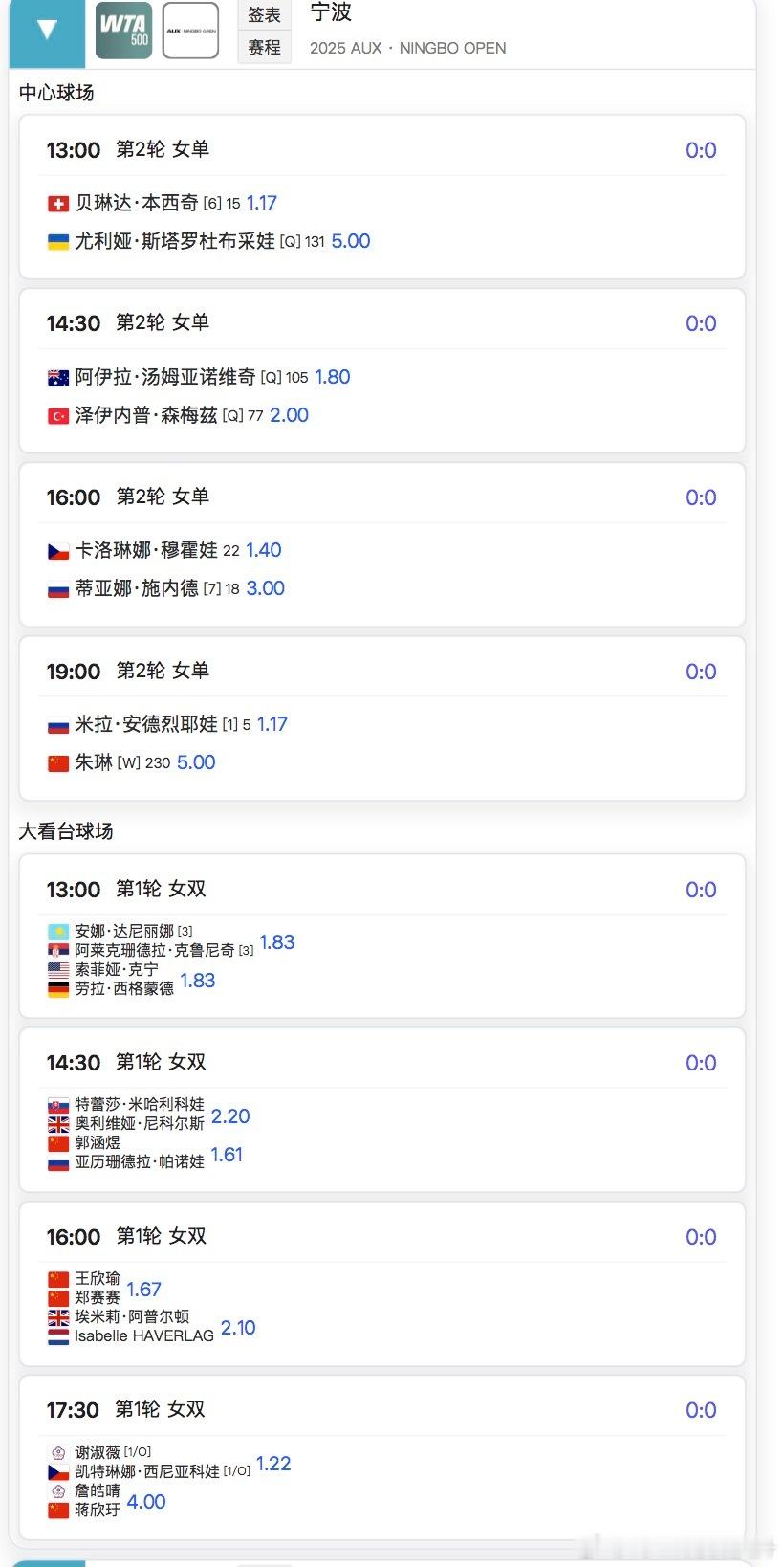Click the Ukraine flag beside 尤利娅·斯塔罗杜布采娃
Image resolution: width=784 pixels, height=1567 pixels.
tap(58, 242)
